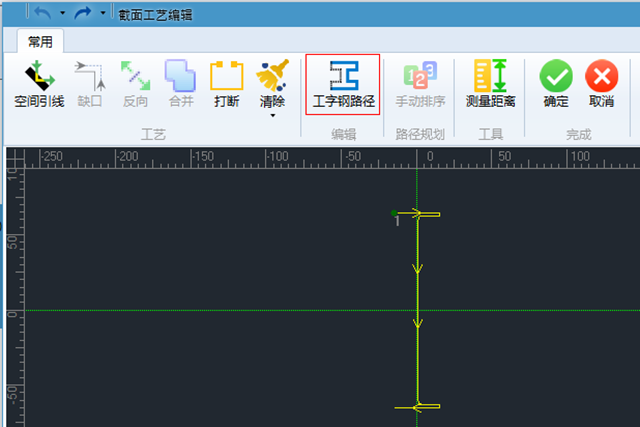Viewport: 640px width, 427px height.
Task: Confirm with the green 确定 button
Action: [556, 83]
